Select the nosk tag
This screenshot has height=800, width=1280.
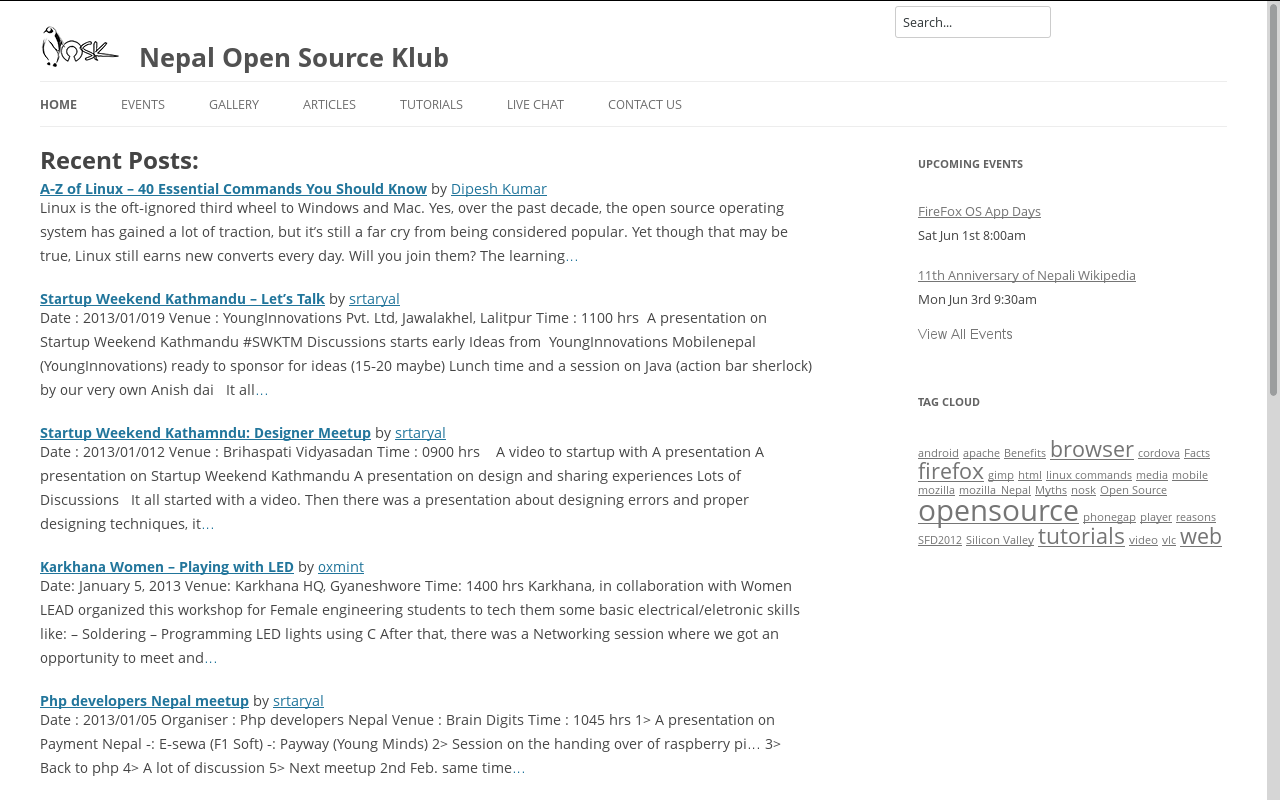(x=1083, y=490)
